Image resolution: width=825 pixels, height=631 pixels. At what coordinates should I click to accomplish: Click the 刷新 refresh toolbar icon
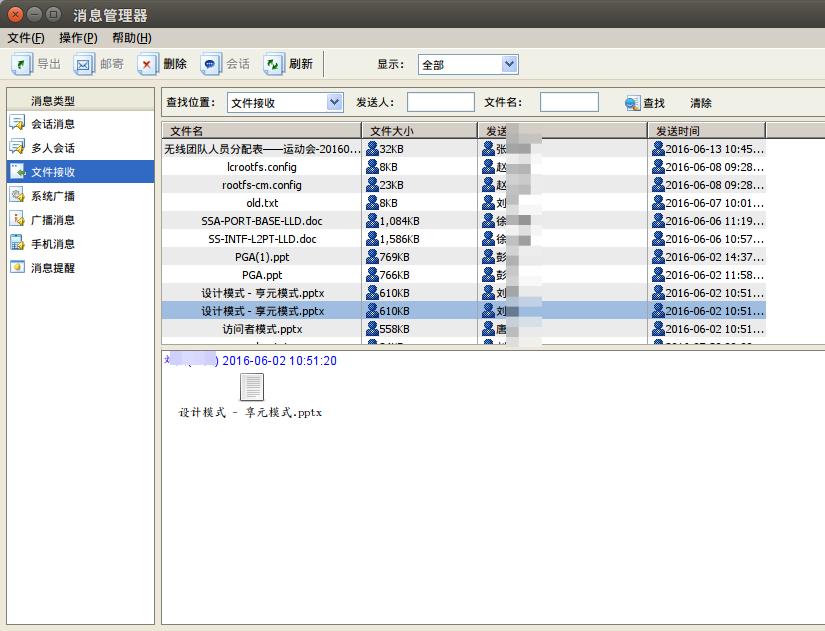click(x=274, y=64)
